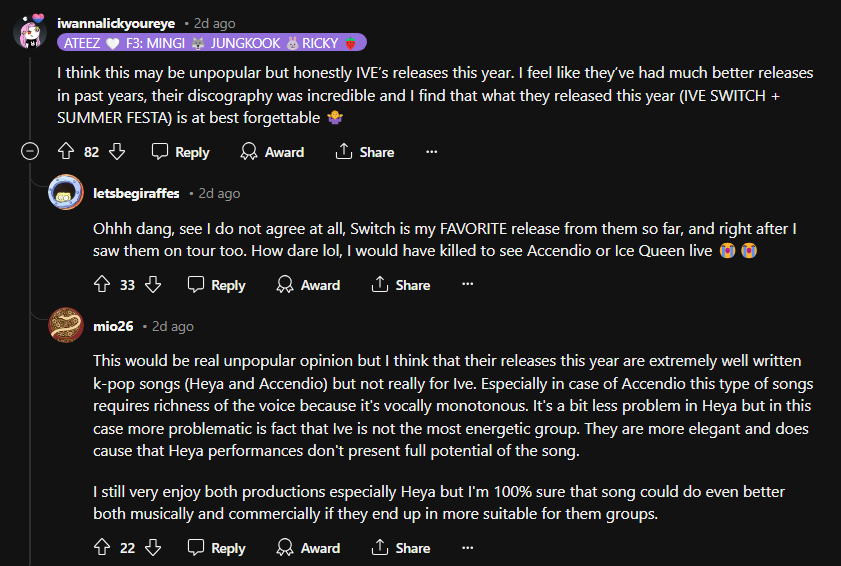The height and width of the screenshot is (566, 841).
Task: Downvote letsbegiraffes' reply
Action: (x=153, y=285)
